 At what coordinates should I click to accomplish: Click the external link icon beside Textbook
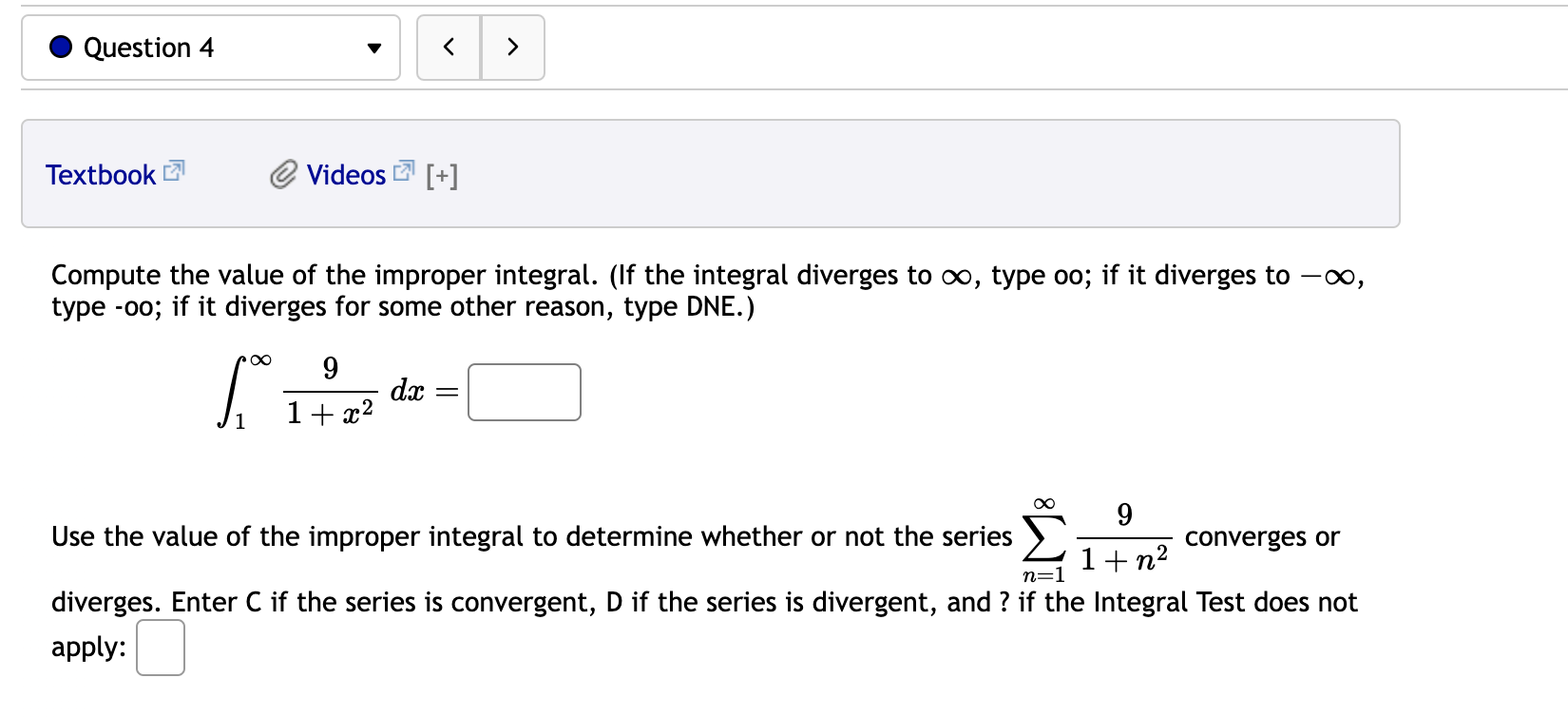coord(173,171)
